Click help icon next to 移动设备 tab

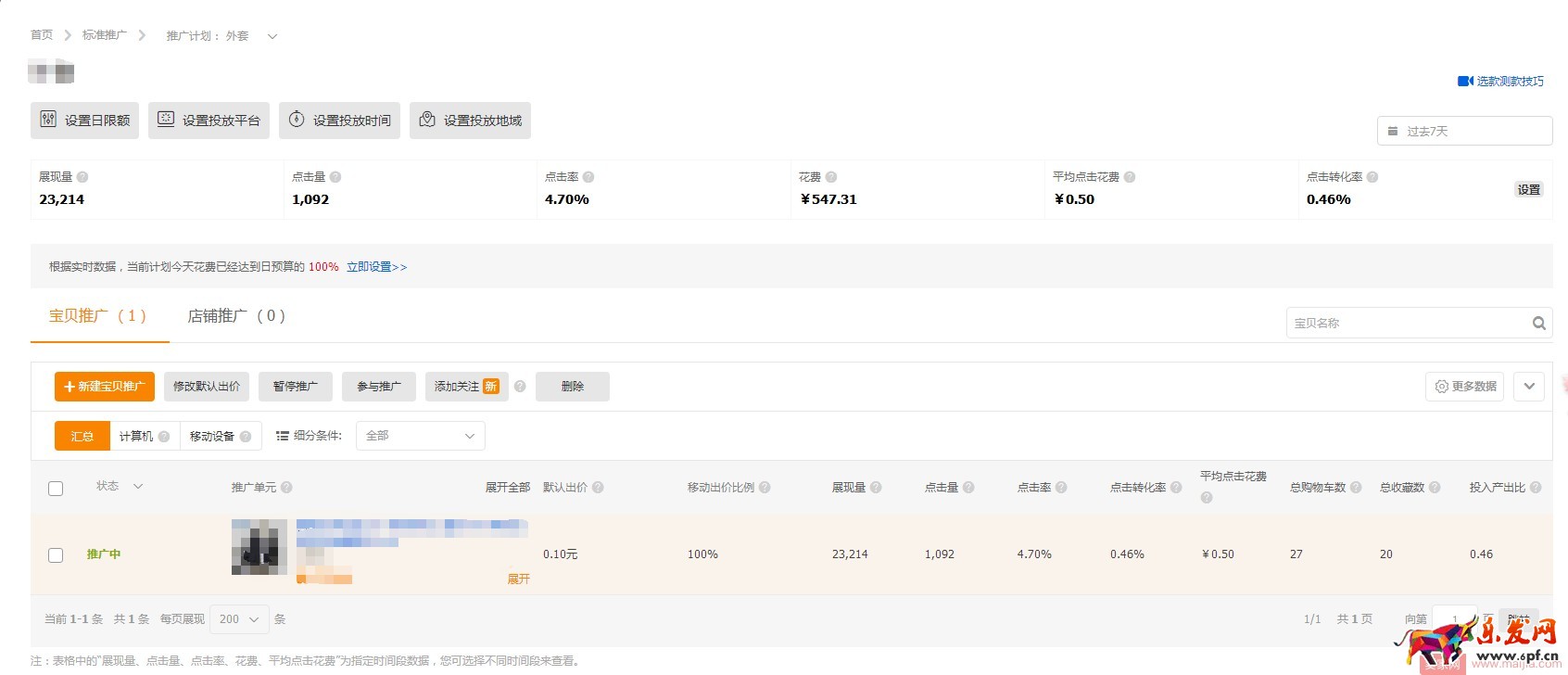(246, 437)
